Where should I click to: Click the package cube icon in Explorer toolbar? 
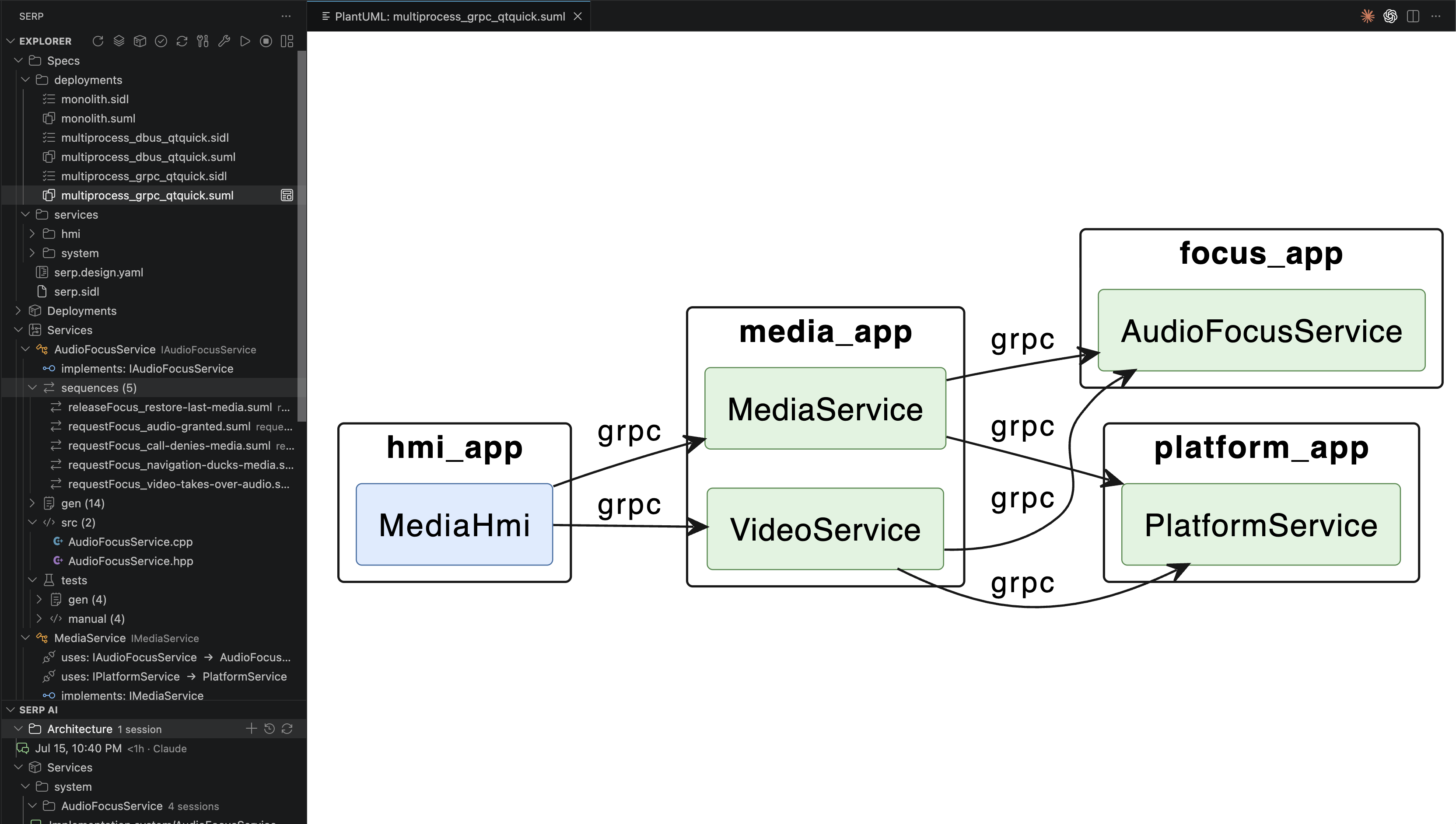tap(140, 41)
